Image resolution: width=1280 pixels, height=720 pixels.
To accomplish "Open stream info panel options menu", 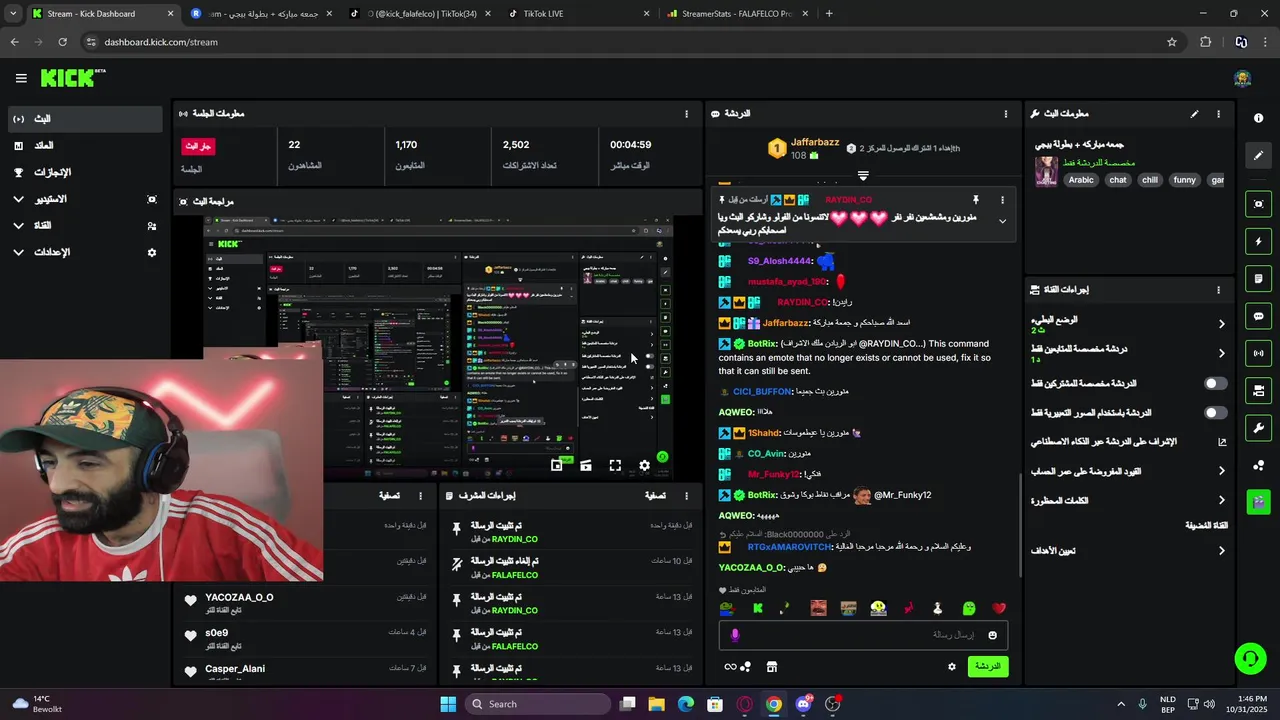I will pos(1218,114).
